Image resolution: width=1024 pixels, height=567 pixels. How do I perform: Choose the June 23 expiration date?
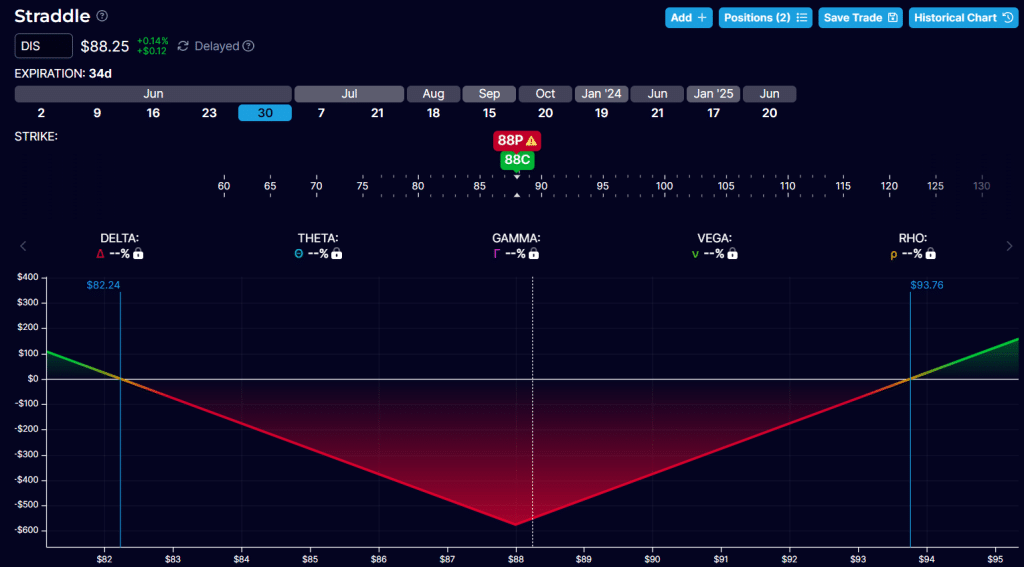(209, 113)
